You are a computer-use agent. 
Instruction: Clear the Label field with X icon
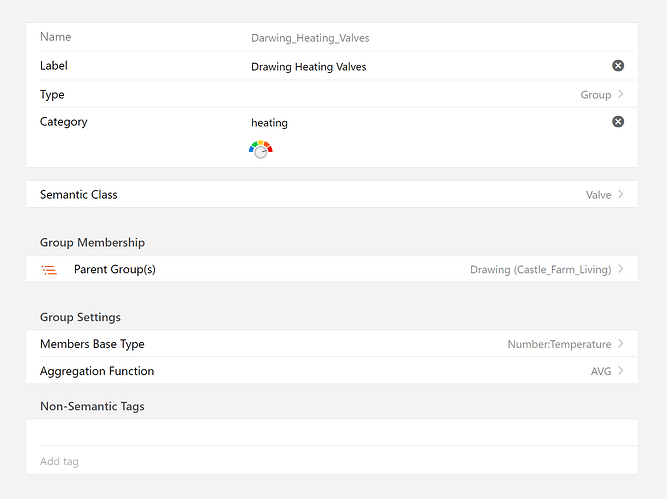point(618,66)
